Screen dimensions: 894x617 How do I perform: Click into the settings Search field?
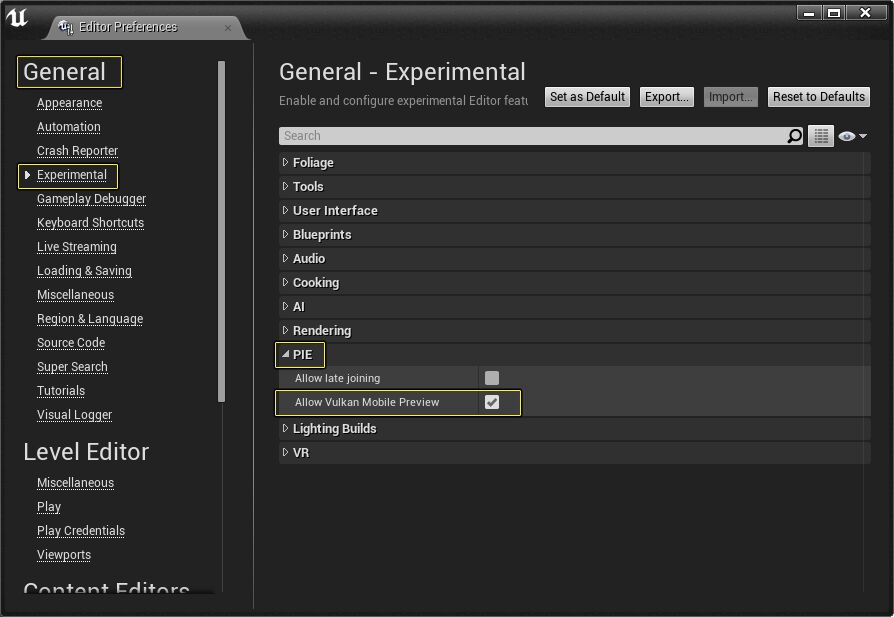(530, 136)
